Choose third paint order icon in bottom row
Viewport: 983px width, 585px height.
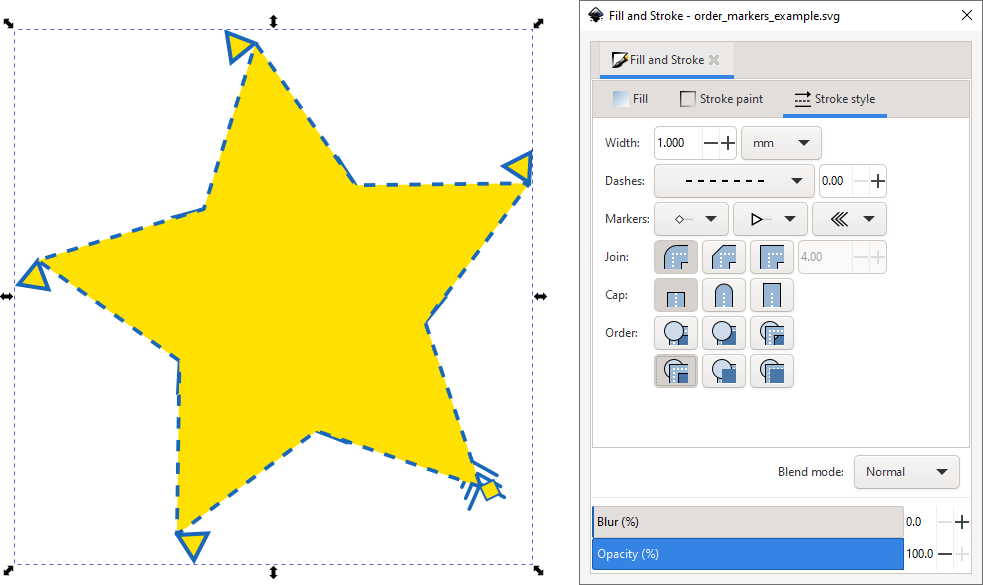[x=772, y=371]
